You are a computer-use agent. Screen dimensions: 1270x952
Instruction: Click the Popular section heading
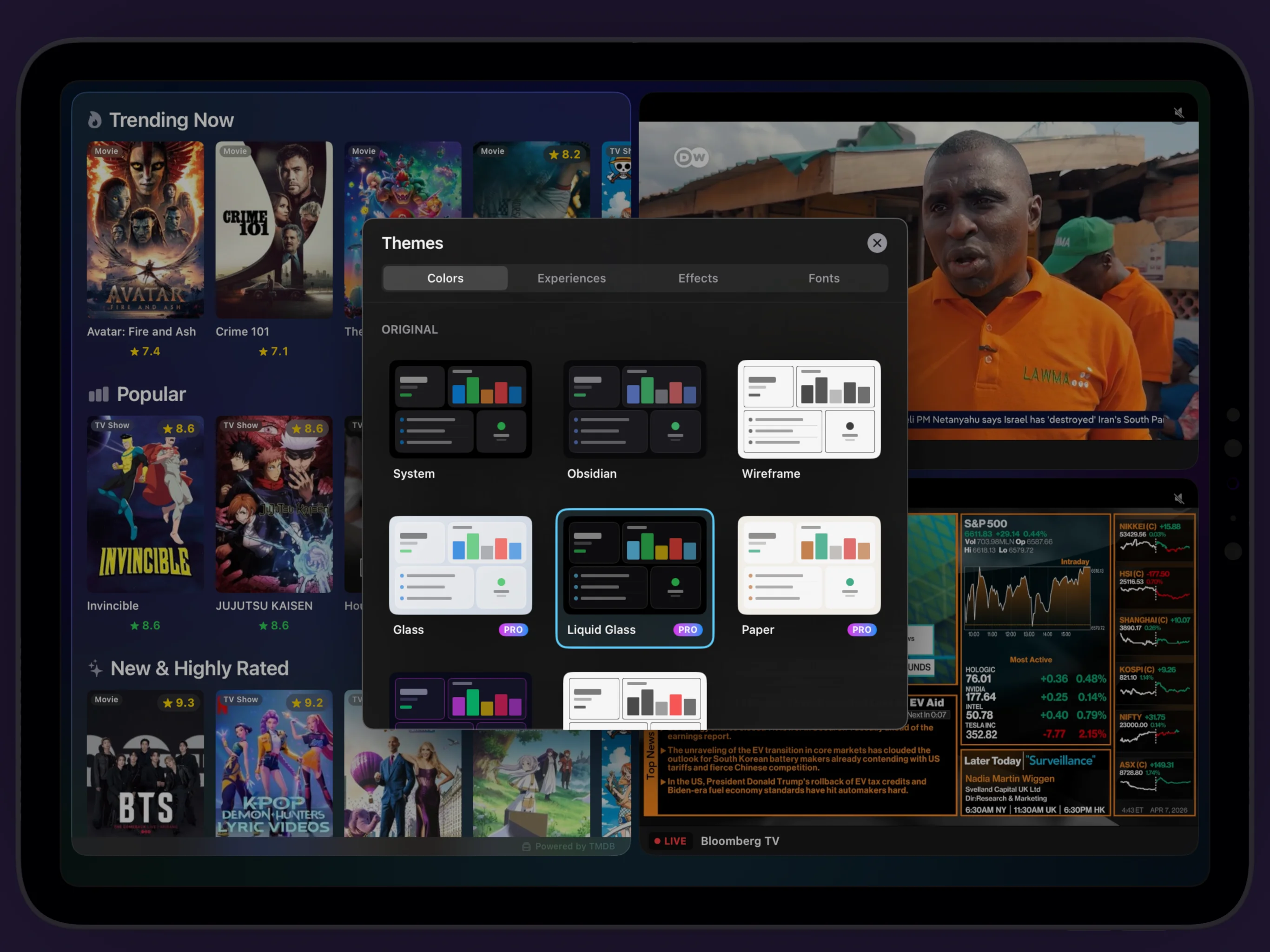(151, 395)
